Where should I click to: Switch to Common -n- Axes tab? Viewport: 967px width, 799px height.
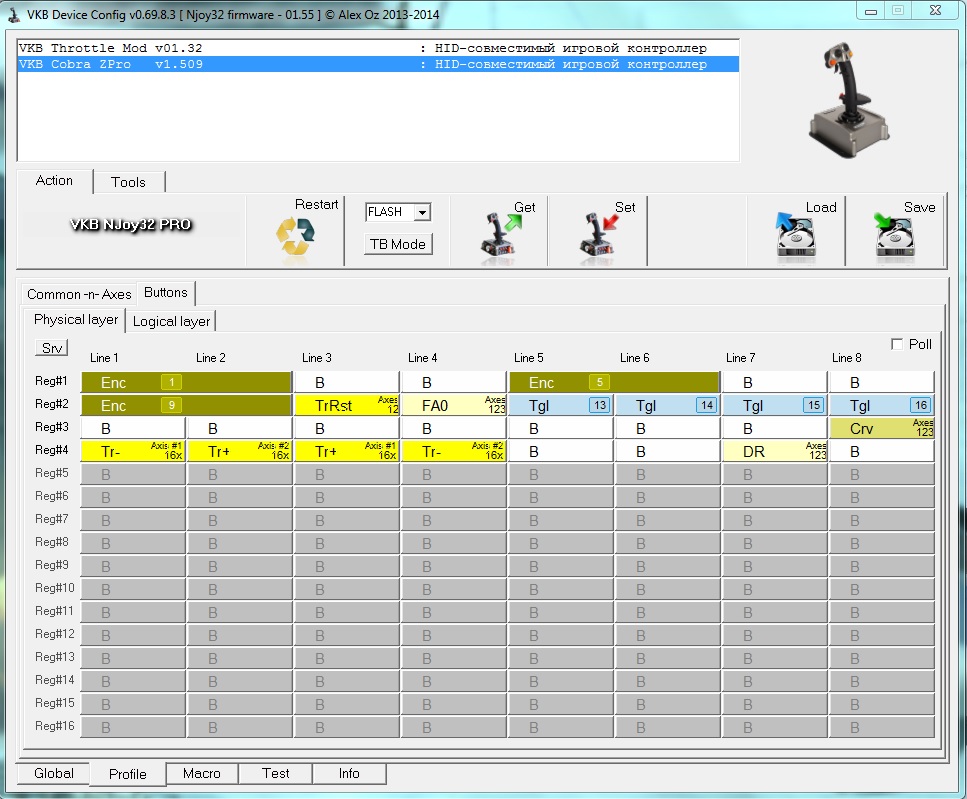(x=79, y=294)
